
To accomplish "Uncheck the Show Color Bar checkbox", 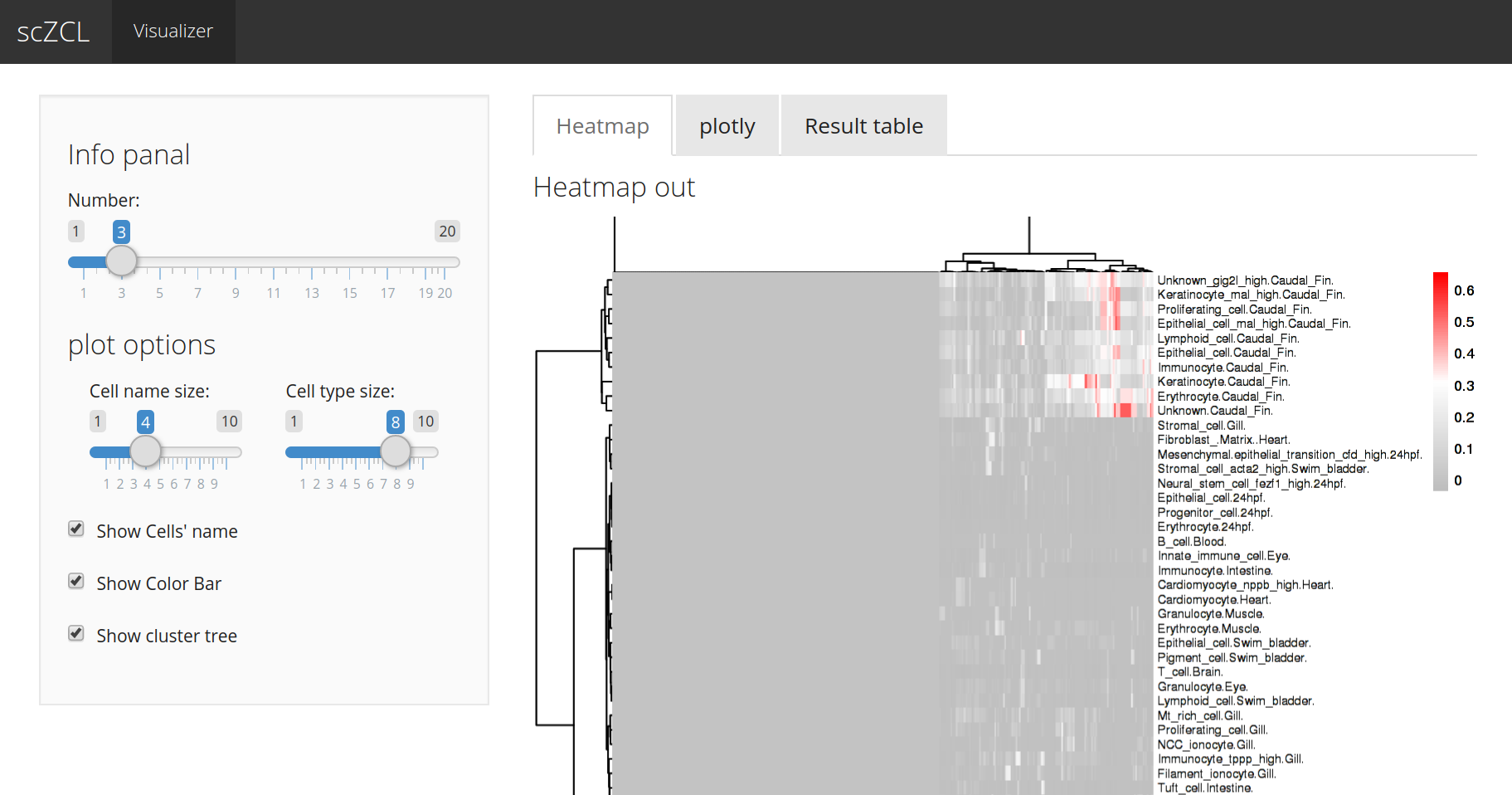I will [76, 582].
